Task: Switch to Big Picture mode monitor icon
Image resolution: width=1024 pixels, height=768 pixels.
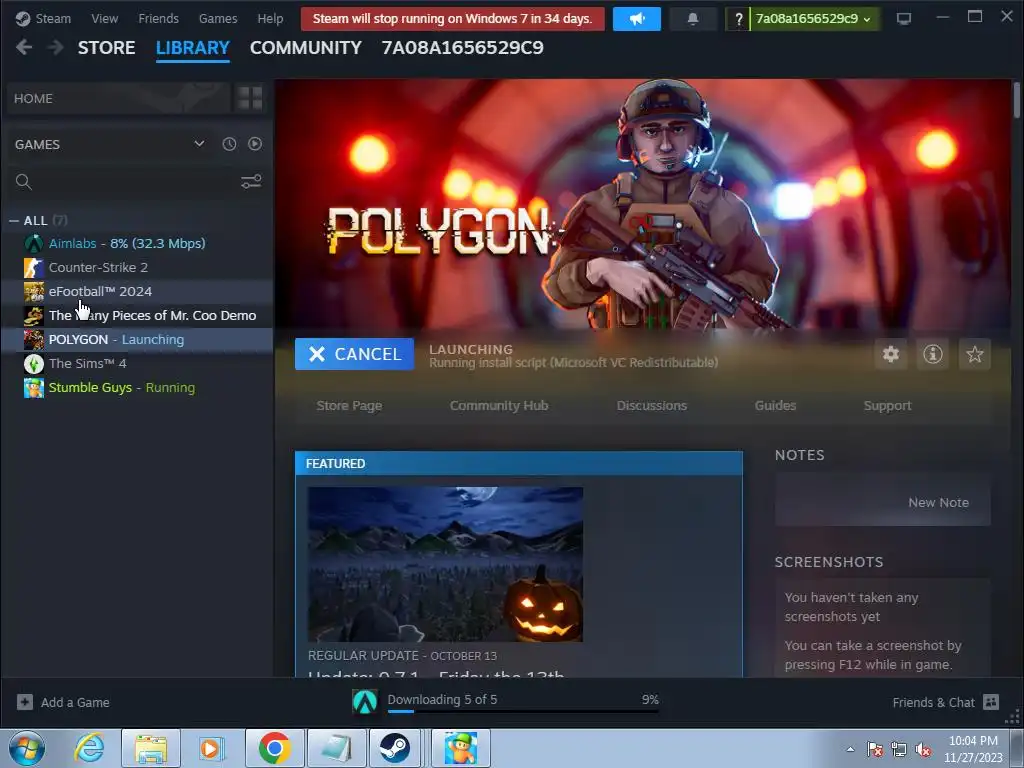Action: point(904,19)
